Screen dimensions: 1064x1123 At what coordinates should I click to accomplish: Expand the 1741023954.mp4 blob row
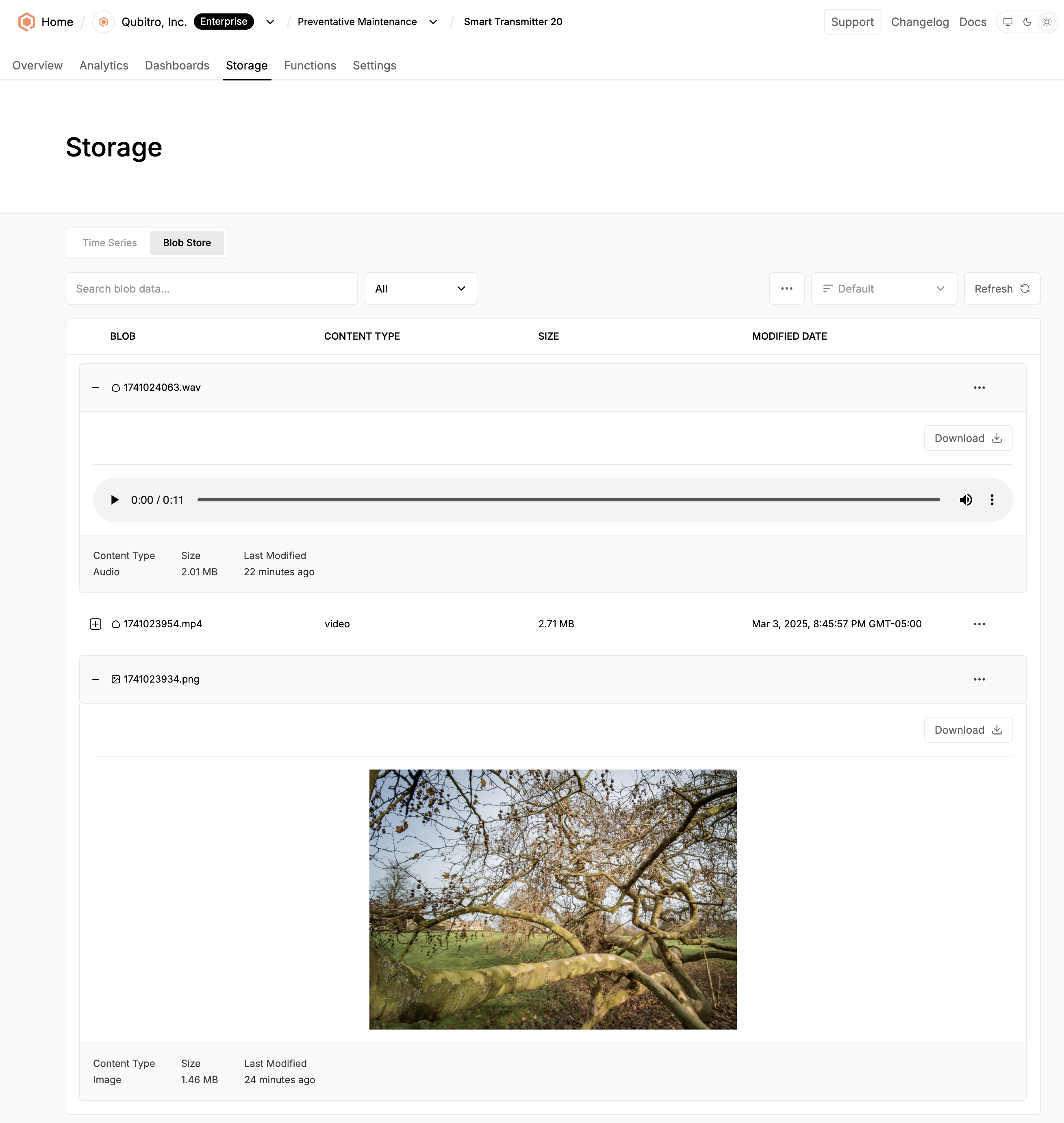95,624
